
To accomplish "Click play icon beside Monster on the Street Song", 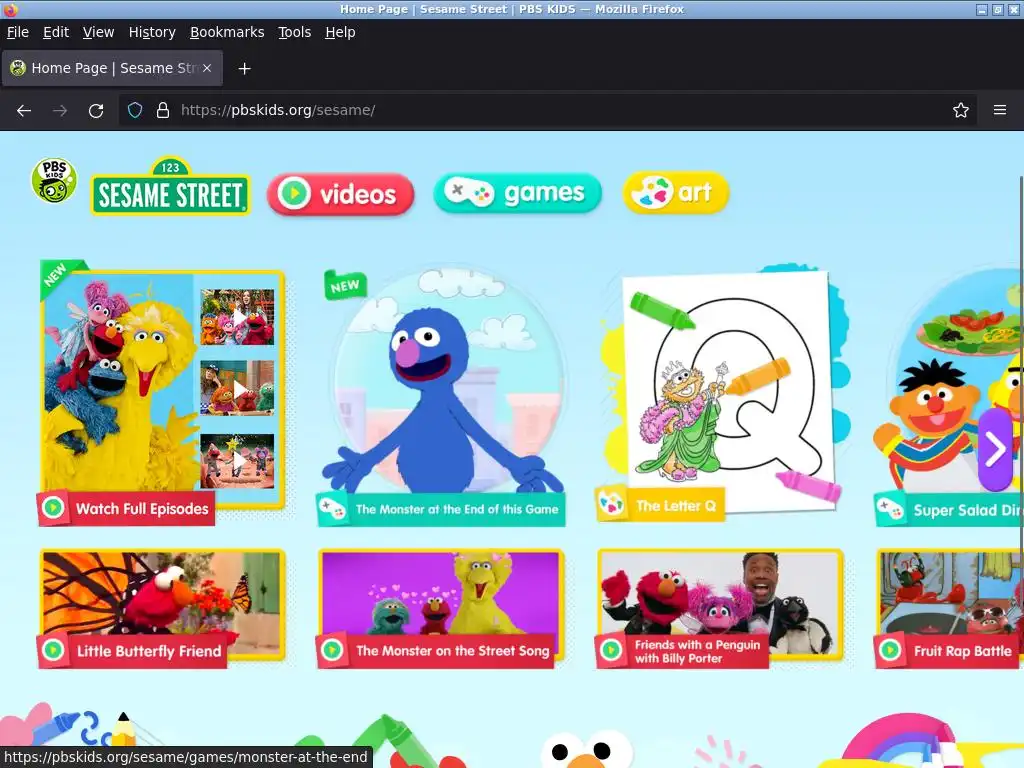I will pos(332,650).
